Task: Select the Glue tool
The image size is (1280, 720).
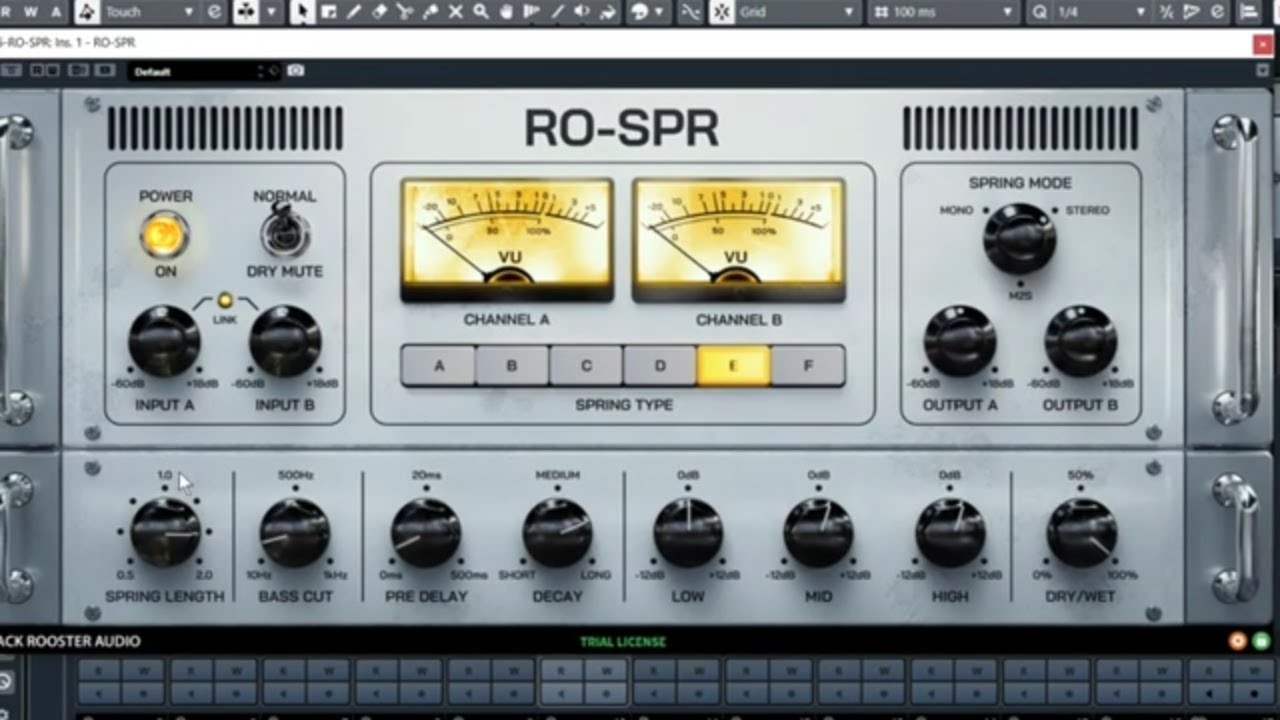Action: [430, 12]
